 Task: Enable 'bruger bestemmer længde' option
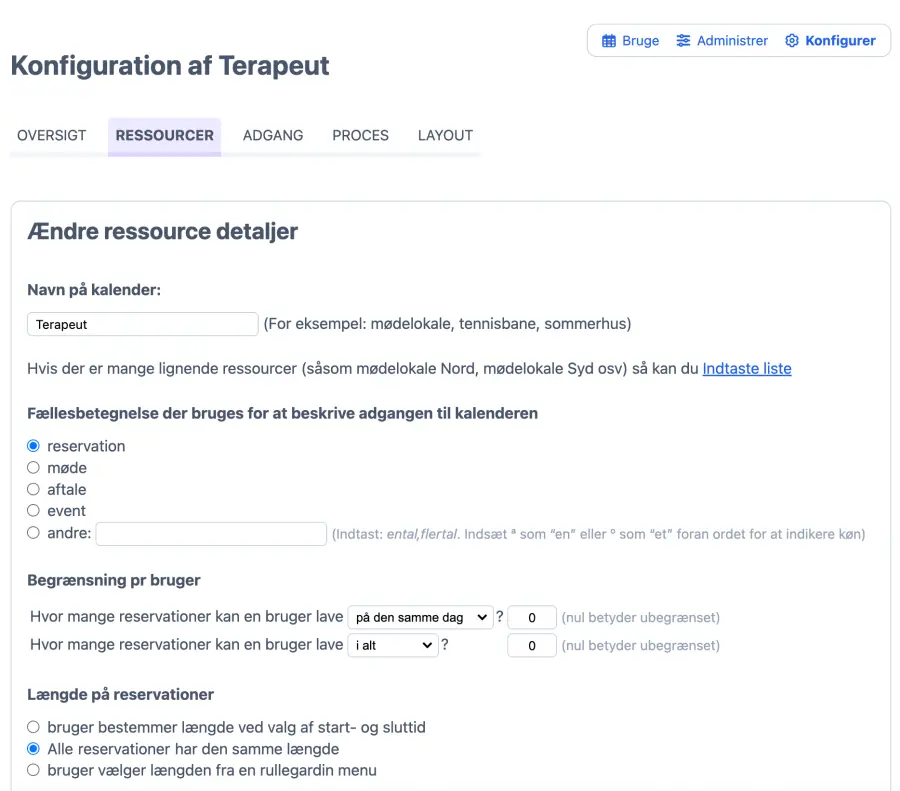coord(34,727)
